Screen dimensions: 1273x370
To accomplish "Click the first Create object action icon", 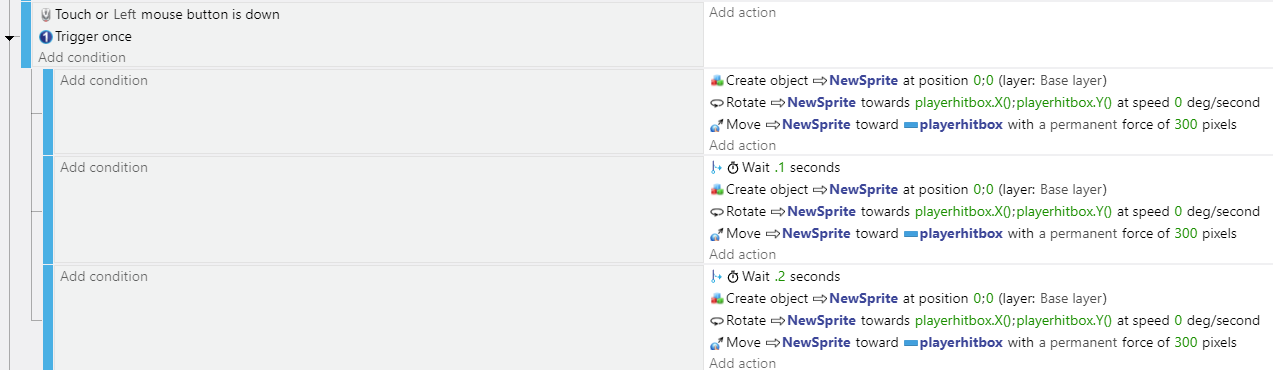I will click(x=716, y=81).
